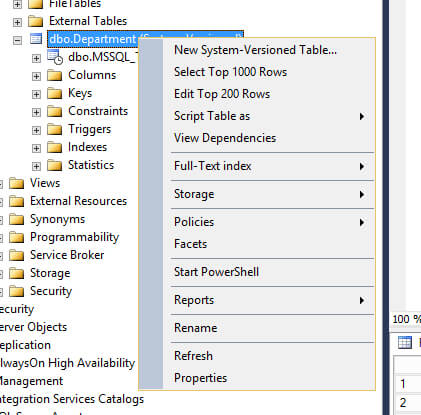Open the Full-Text index submenu arrow
The width and height of the screenshot is (421, 415).
tap(362, 166)
